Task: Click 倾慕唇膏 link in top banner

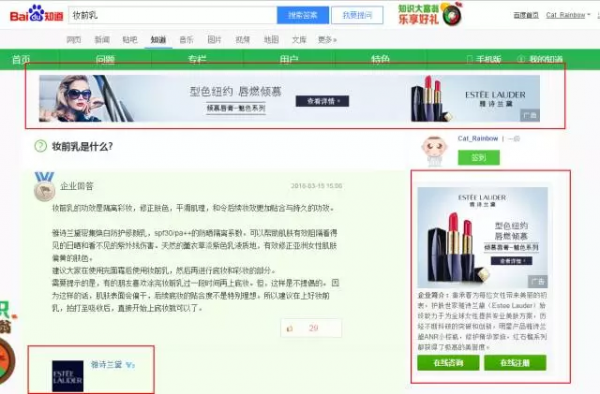Action: [x=236, y=108]
